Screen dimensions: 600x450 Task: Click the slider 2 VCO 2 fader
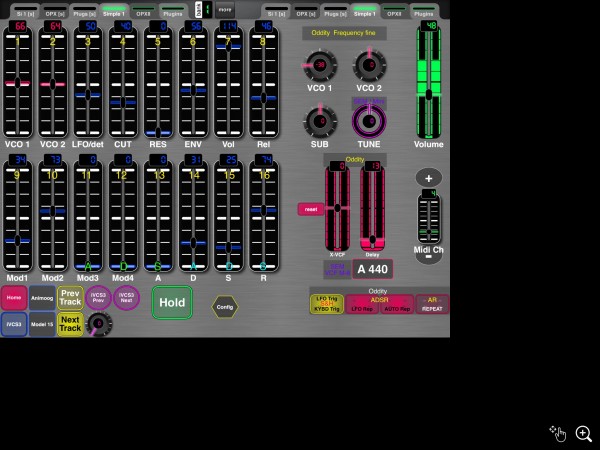coord(52,84)
